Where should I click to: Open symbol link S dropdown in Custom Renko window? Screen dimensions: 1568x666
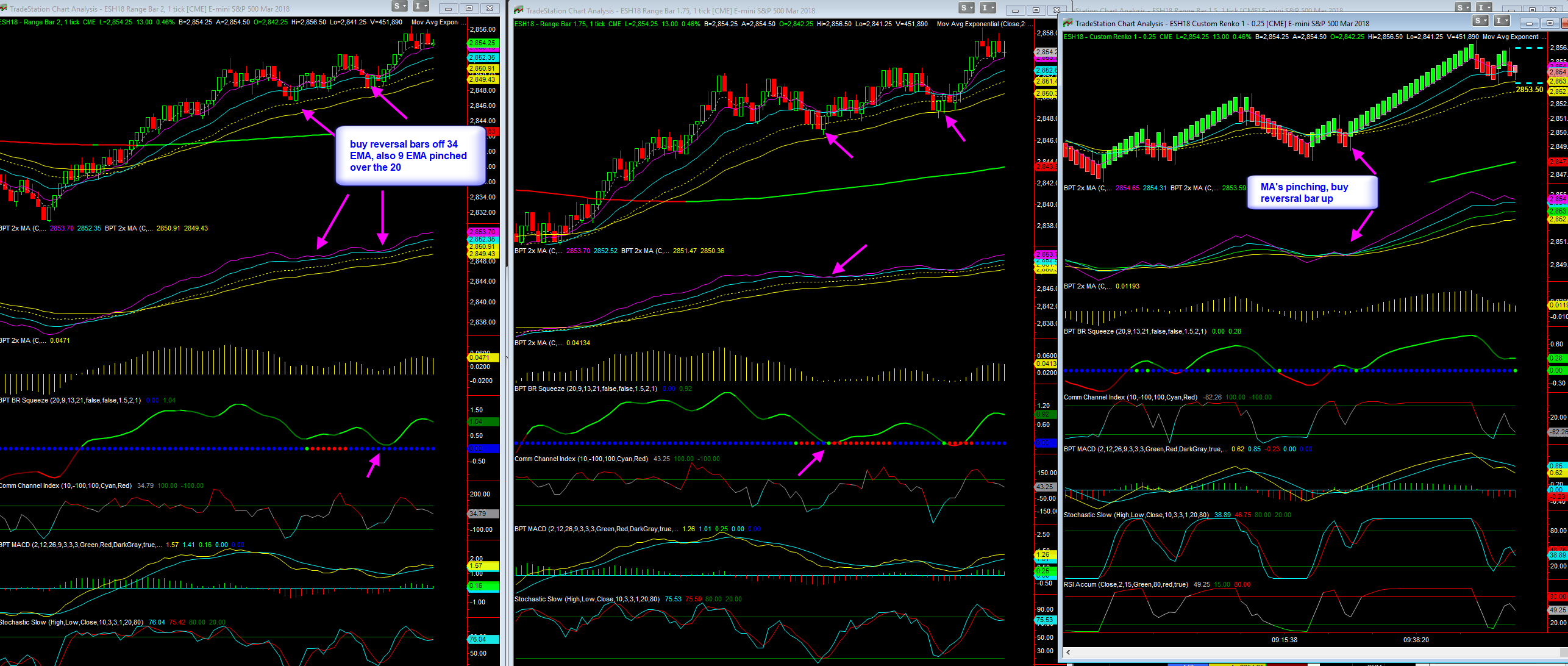coord(1480,21)
